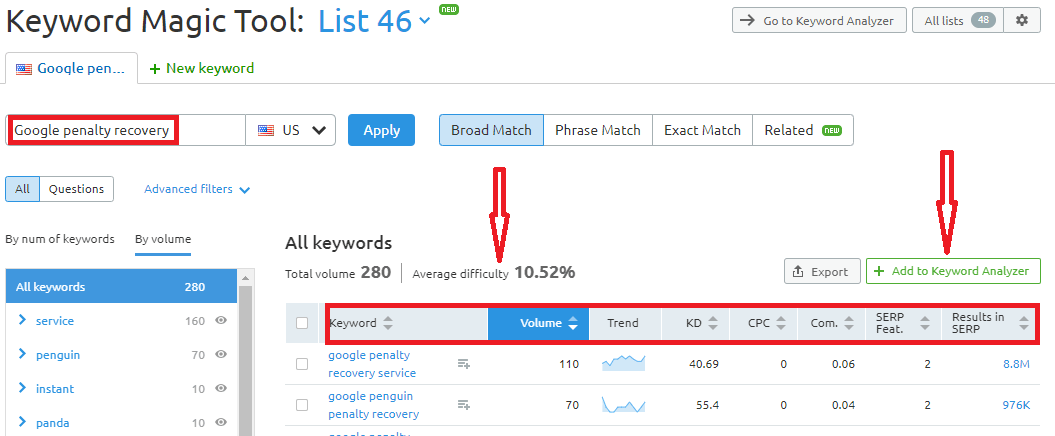Expand the penguin keyword group
1055x436 pixels.
22,354
